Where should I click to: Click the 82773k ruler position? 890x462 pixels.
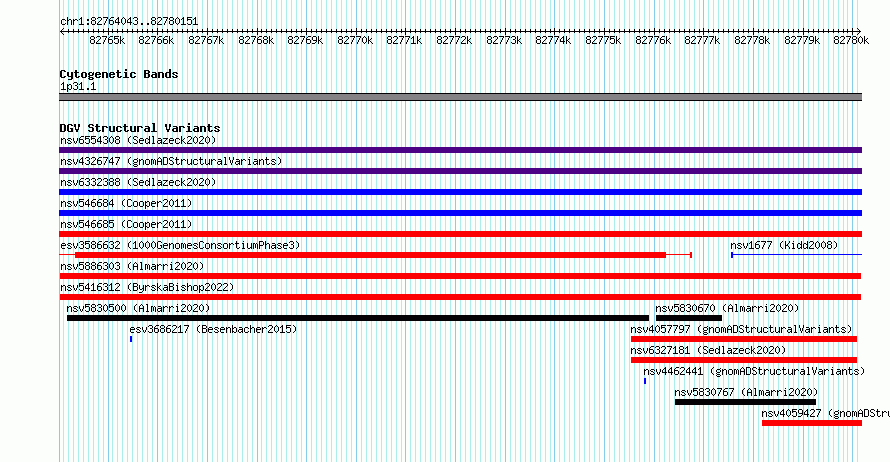coord(503,40)
